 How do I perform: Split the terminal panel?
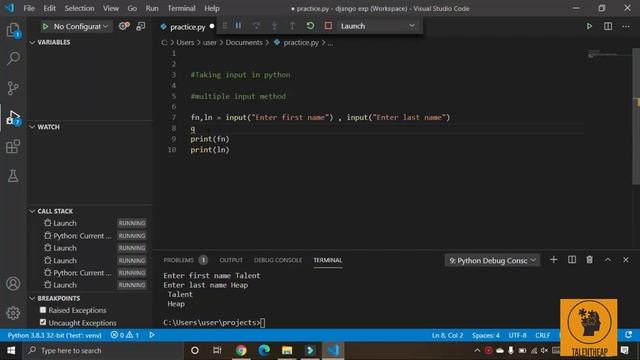[x=572, y=260]
